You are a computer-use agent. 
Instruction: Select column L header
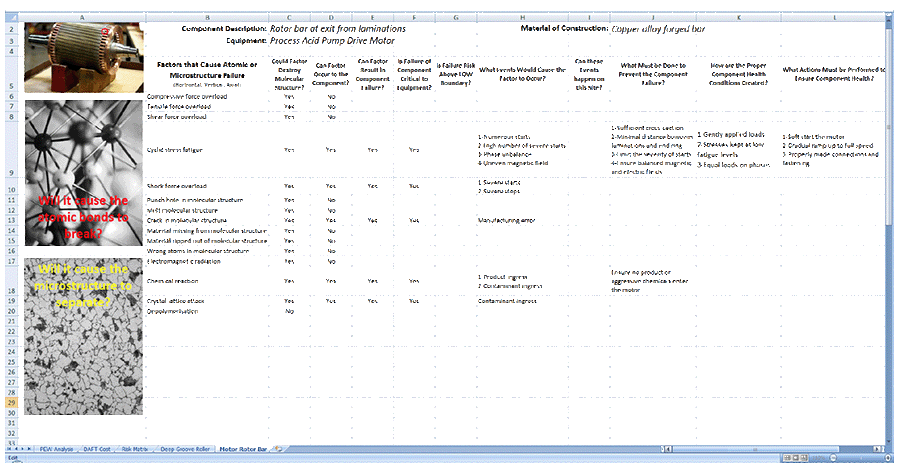(833, 18)
